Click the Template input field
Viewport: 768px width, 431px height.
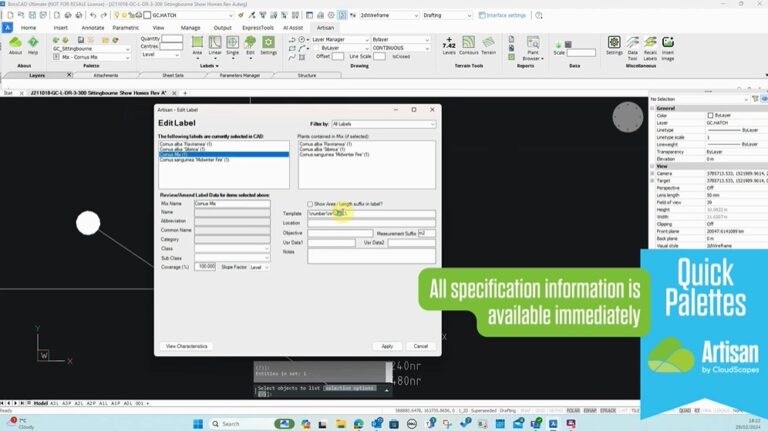371,213
